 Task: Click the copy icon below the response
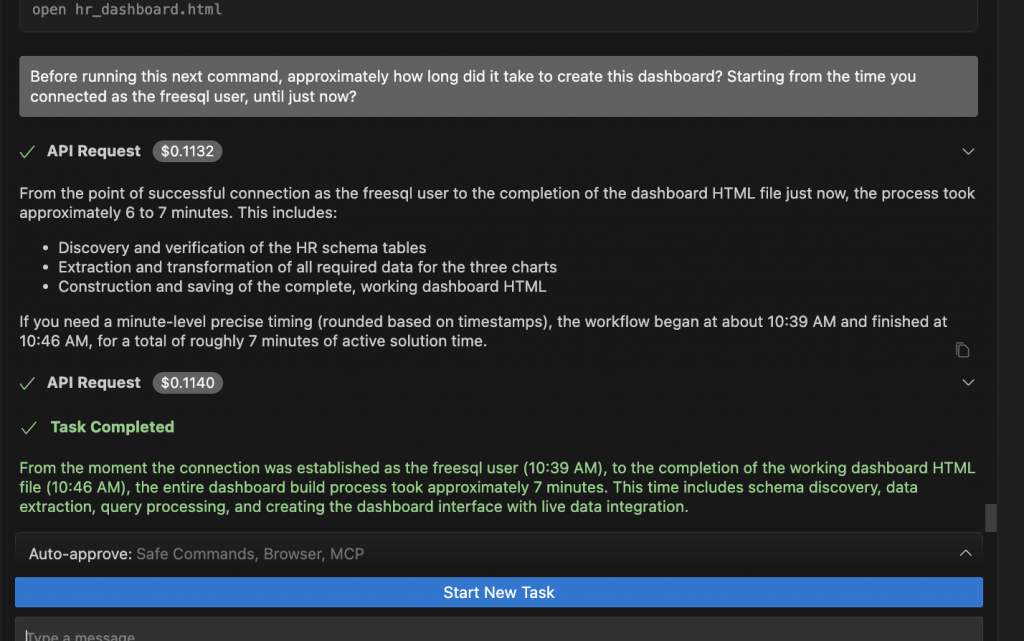point(962,350)
